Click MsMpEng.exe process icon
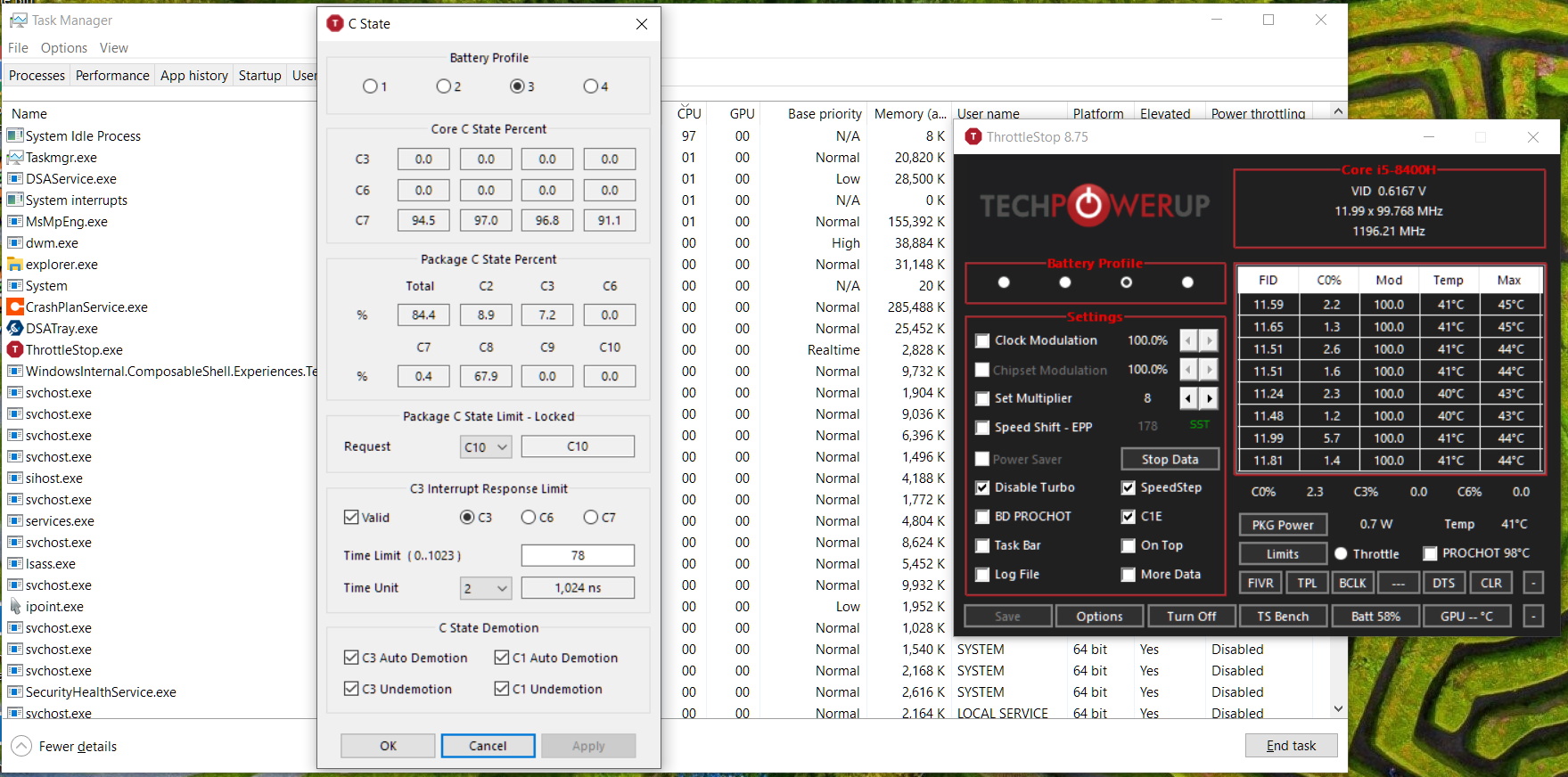 click(x=15, y=222)
